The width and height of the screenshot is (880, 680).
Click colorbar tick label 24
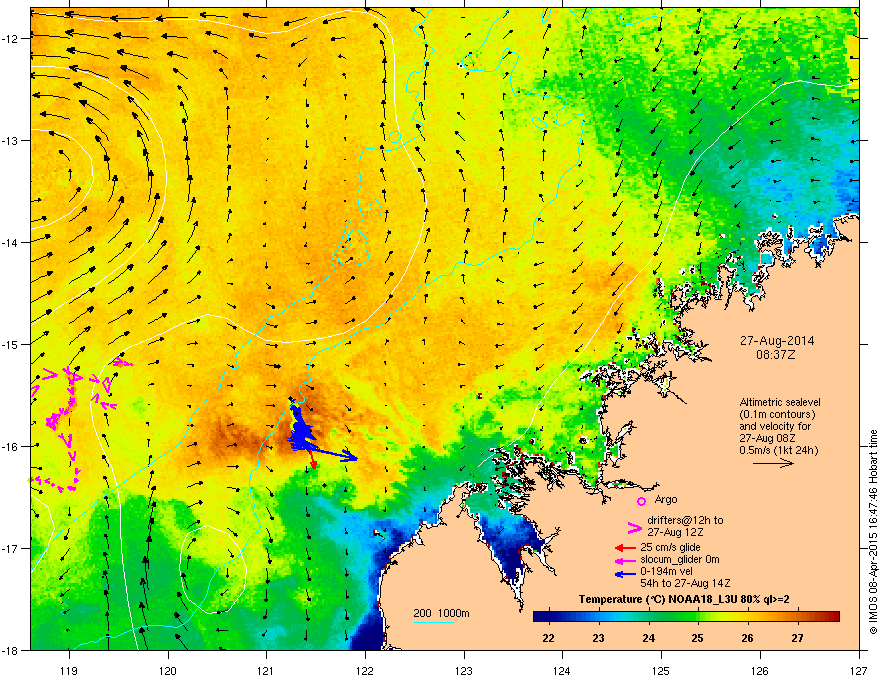pos(648,638)
